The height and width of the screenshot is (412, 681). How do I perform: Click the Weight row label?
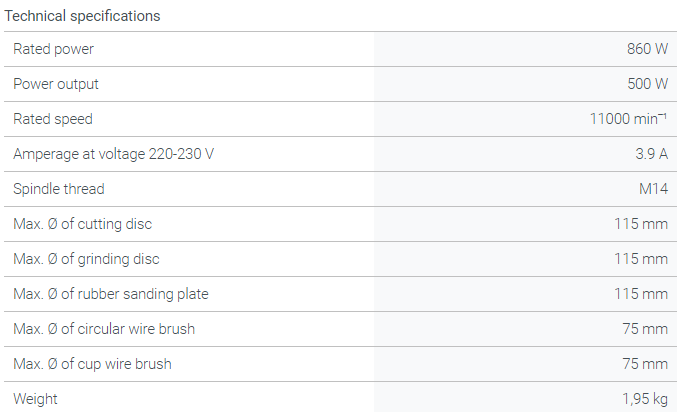35,399
